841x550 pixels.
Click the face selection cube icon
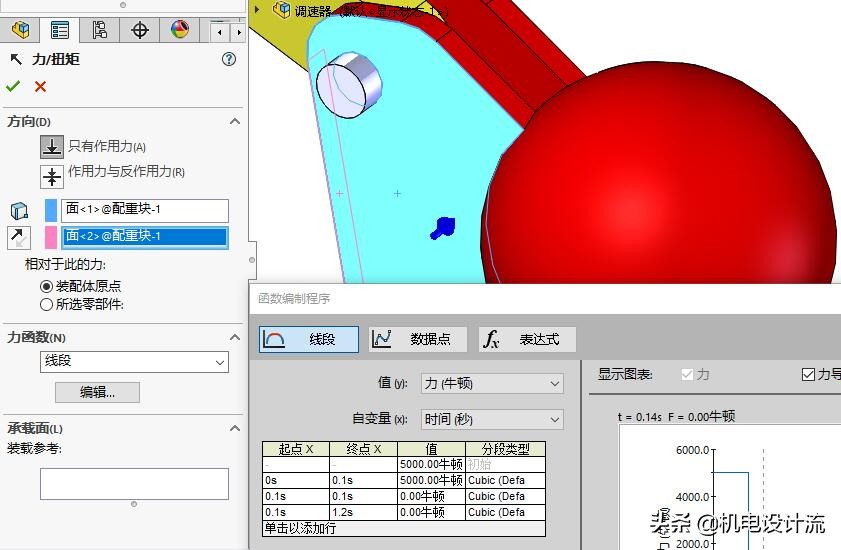point(19,211)
